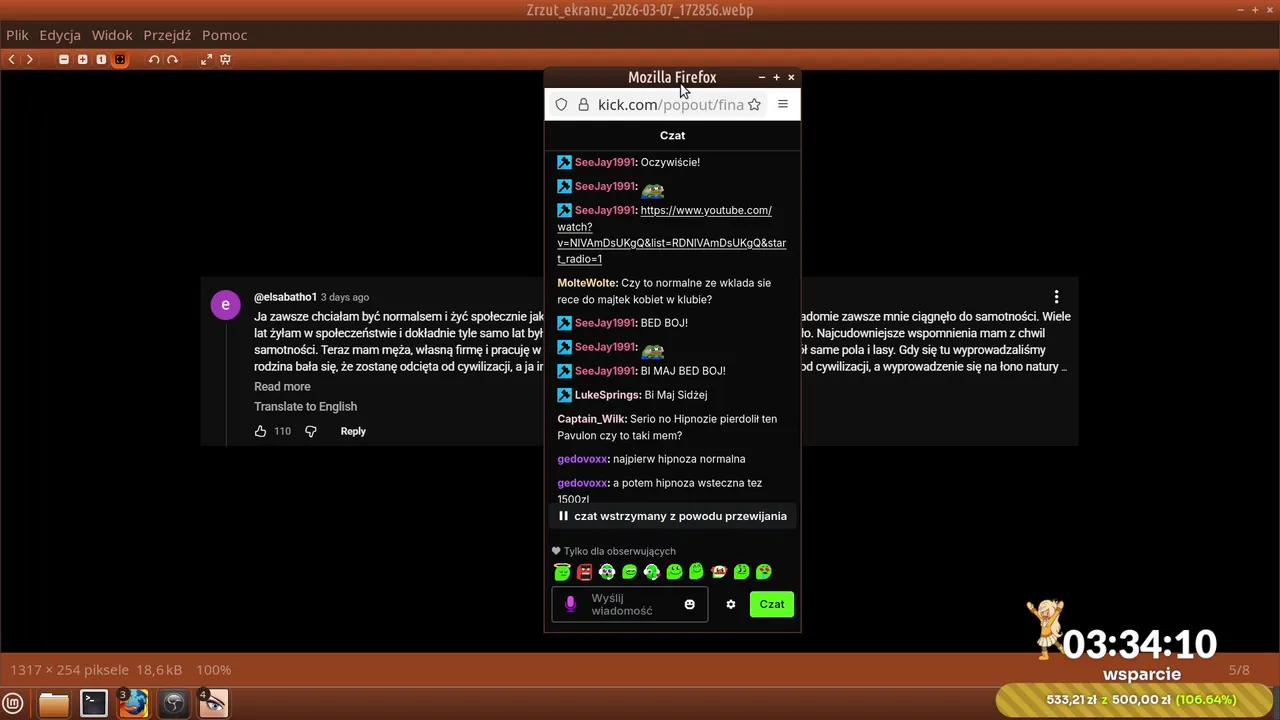Image resolution: width=1280 pixels, height=720 pixels.
Task: Zoom in with the plus toolbar icon
Action: (82, 60)
